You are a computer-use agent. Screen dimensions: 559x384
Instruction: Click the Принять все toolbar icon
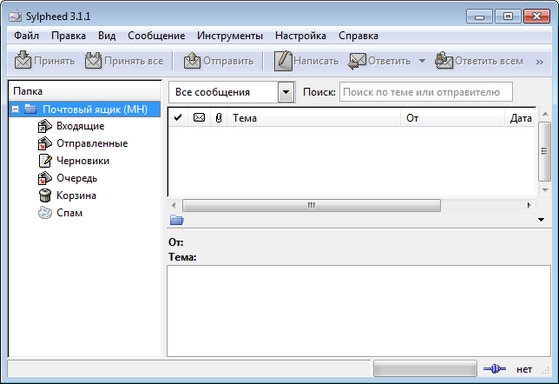click(93, 60)
